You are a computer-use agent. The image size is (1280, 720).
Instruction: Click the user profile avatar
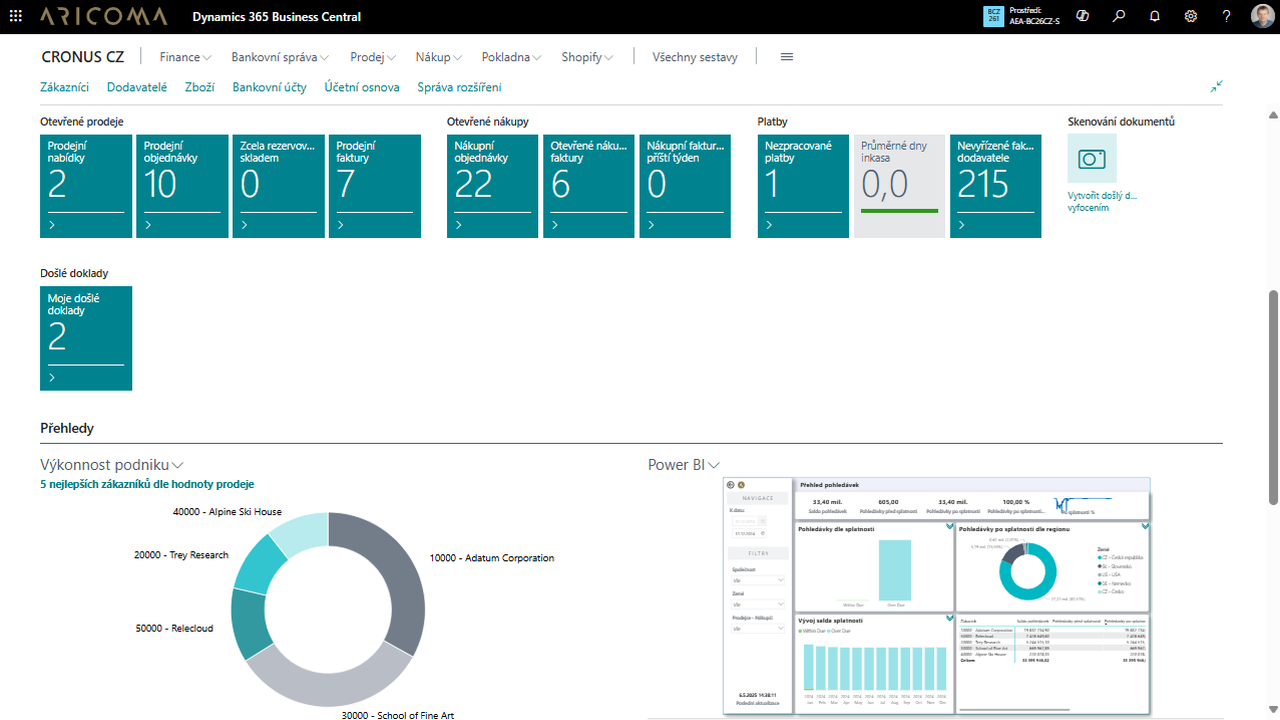pyautogui.click(x=1262, y=16)
